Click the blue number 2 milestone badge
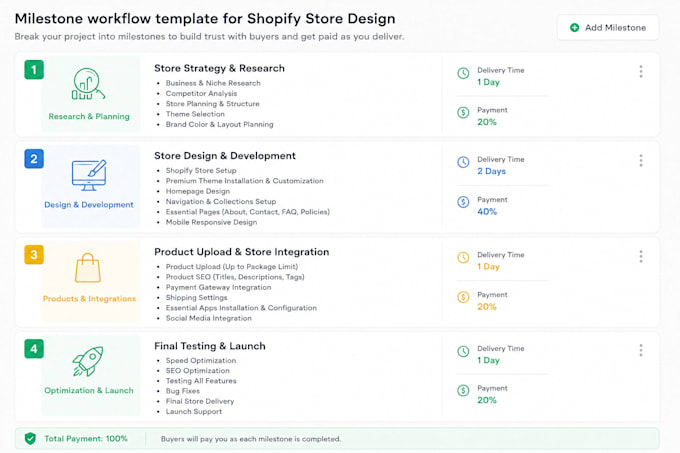 click(x=34, y=159)
